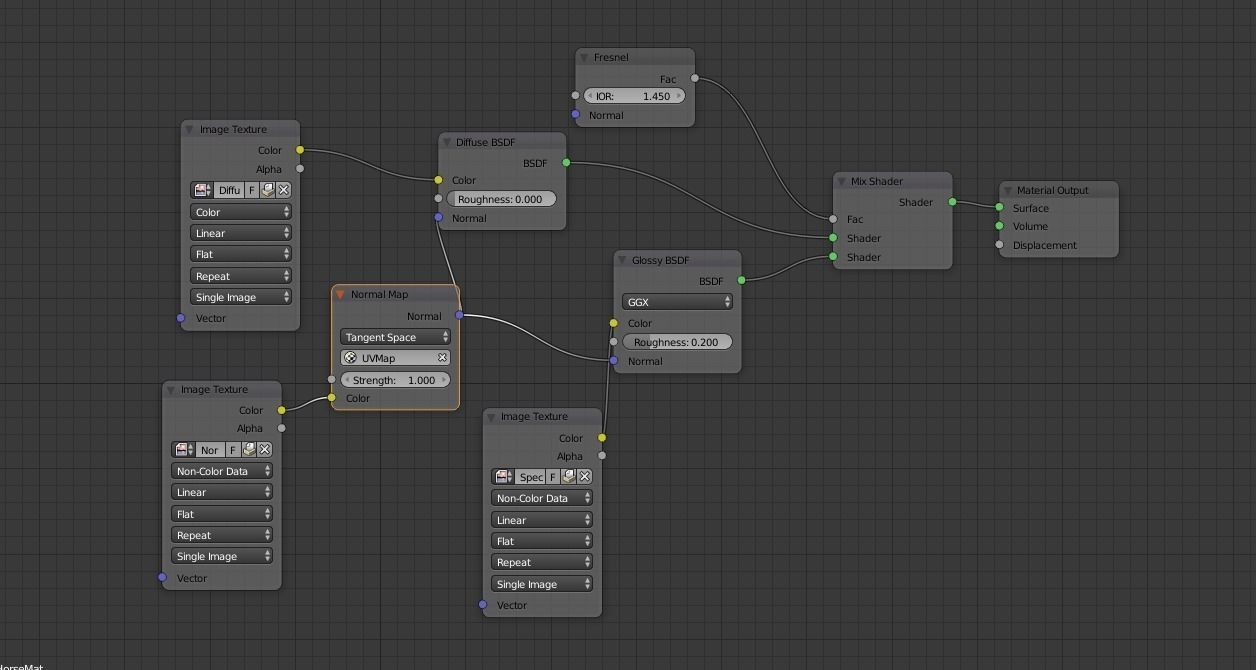Select the Diffuse BSDF node title

[x=486, y=142]
